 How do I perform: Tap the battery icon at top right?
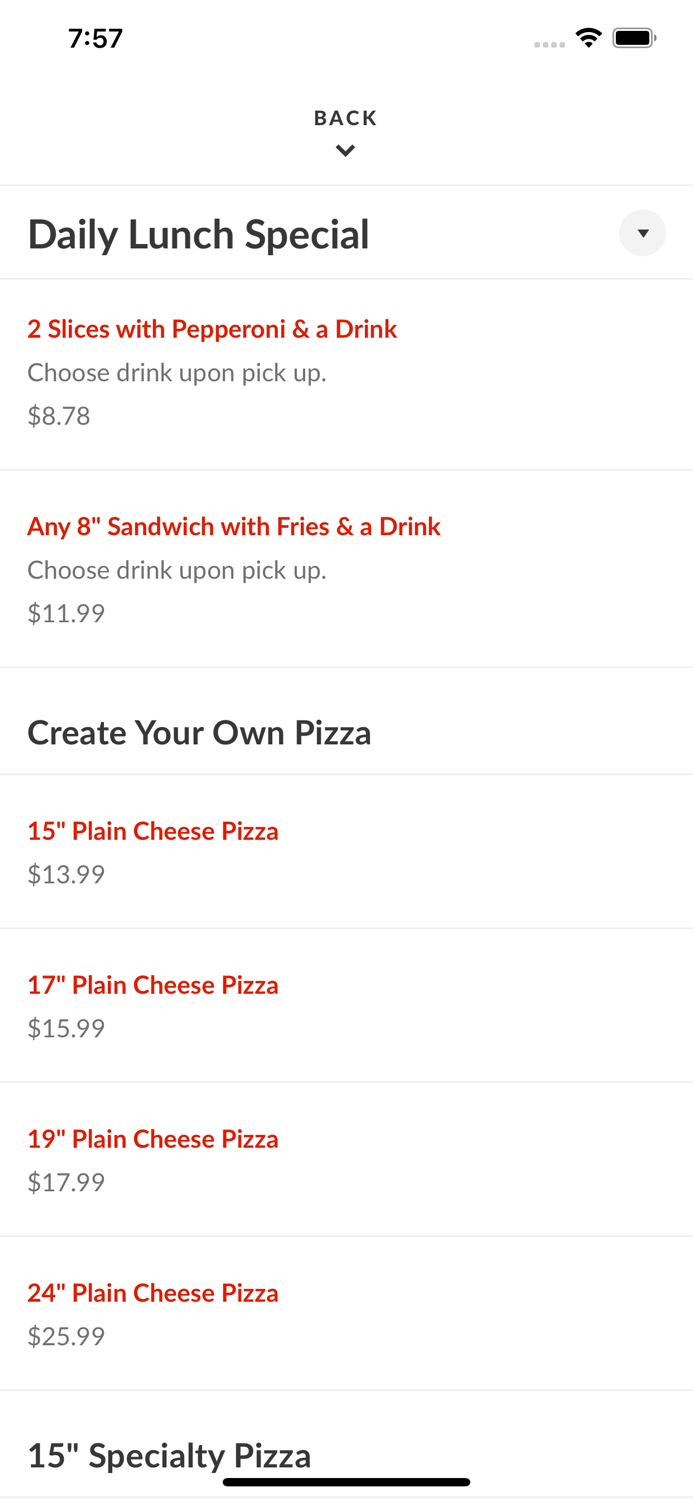coord(635,37)
